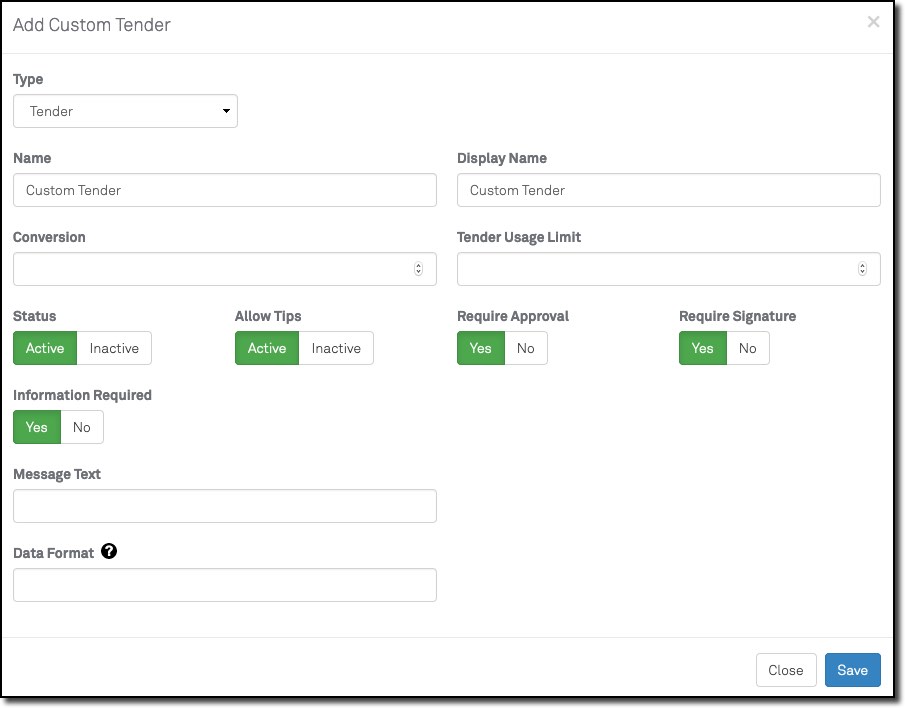
Task: Click the Name input field
Action: (x=225, y=190)
